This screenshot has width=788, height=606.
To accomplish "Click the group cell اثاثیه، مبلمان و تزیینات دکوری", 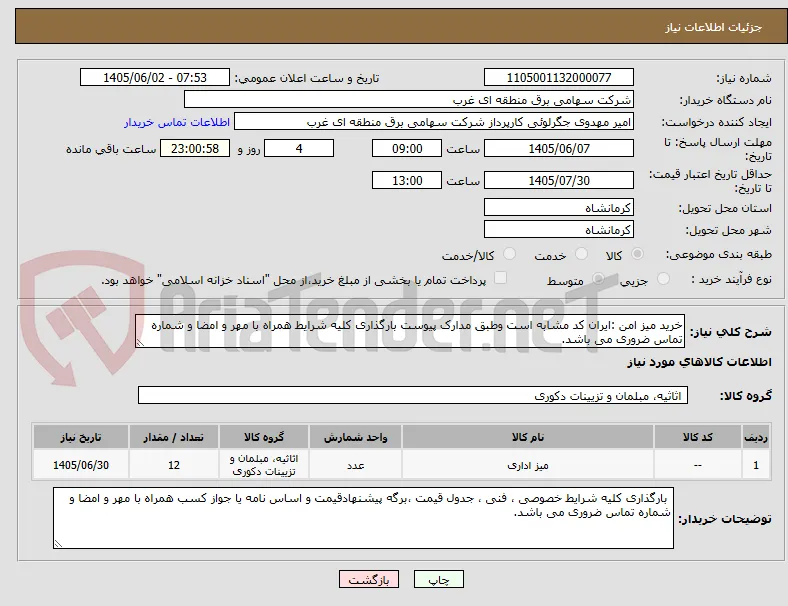I will coord(264,465).
